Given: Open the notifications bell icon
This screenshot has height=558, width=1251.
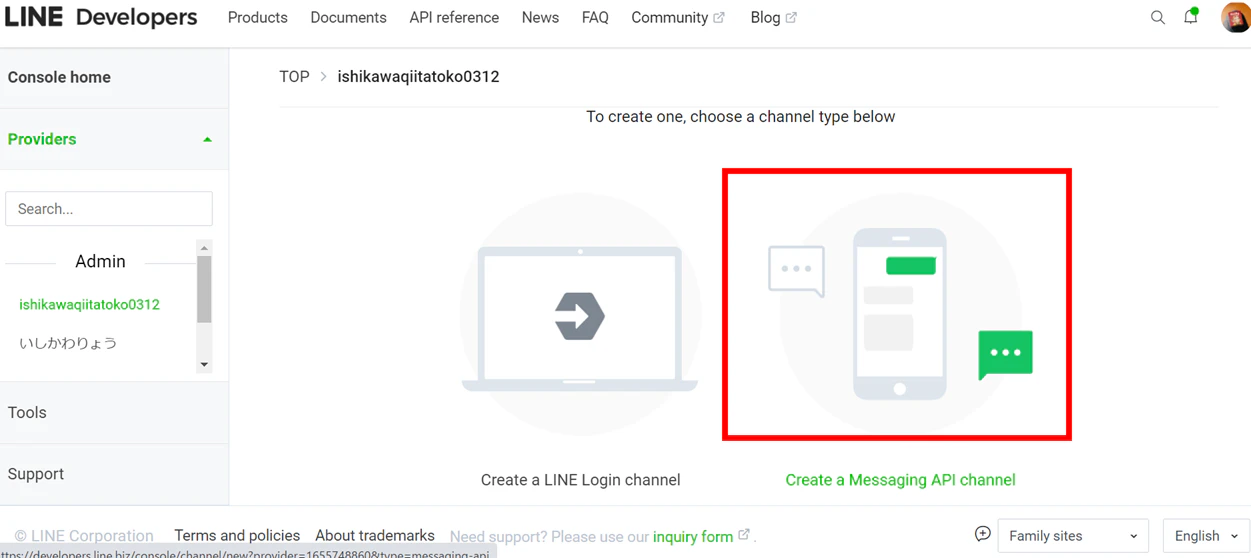Looking at the screenshot, I should (1190, 16).
